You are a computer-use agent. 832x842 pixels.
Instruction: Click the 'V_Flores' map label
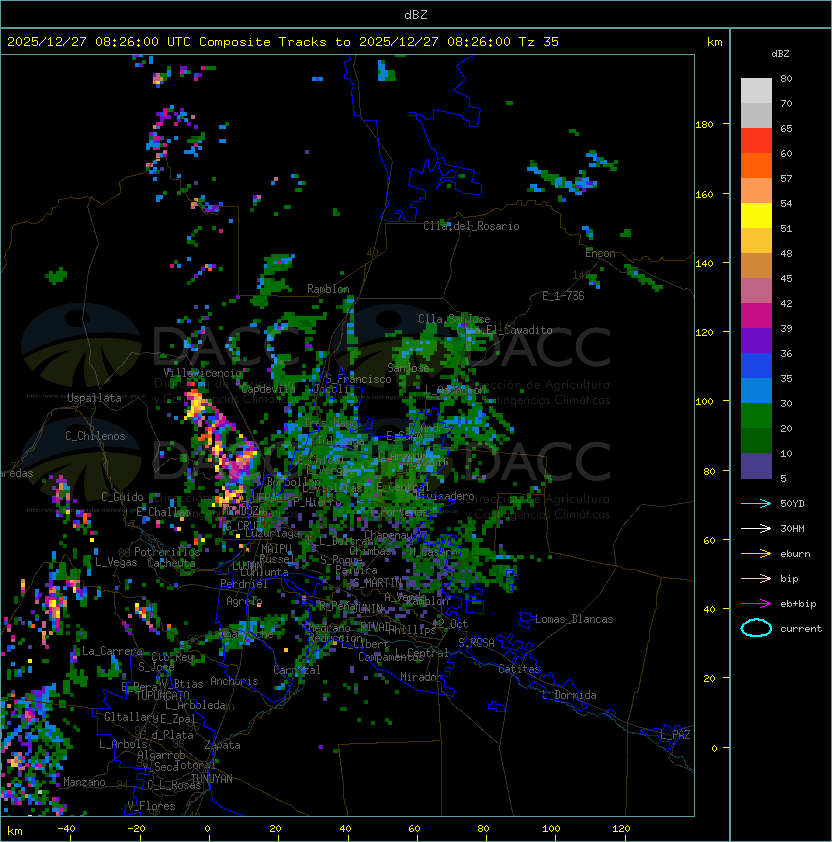point(151,806)
